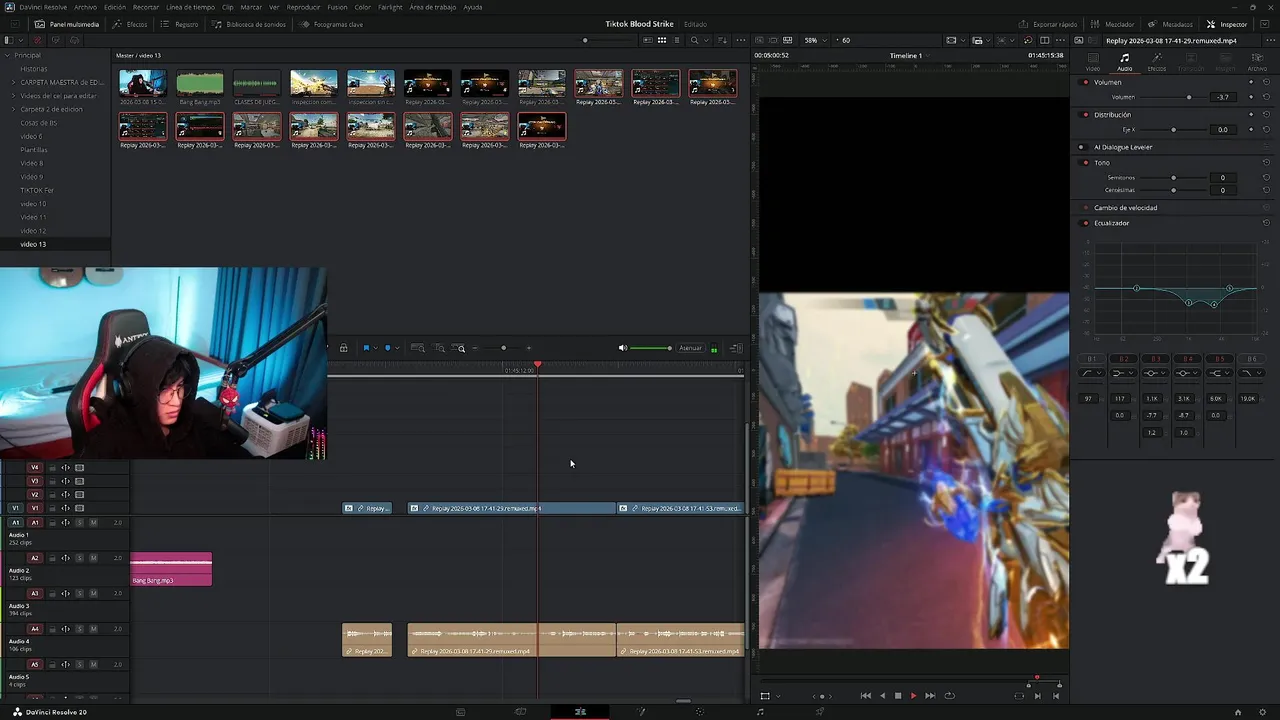Image resolution: width=1280 pixels, height=720 pixels.
Task: Open the marker color dropdown in timeline toolbar
Action: 397,348
